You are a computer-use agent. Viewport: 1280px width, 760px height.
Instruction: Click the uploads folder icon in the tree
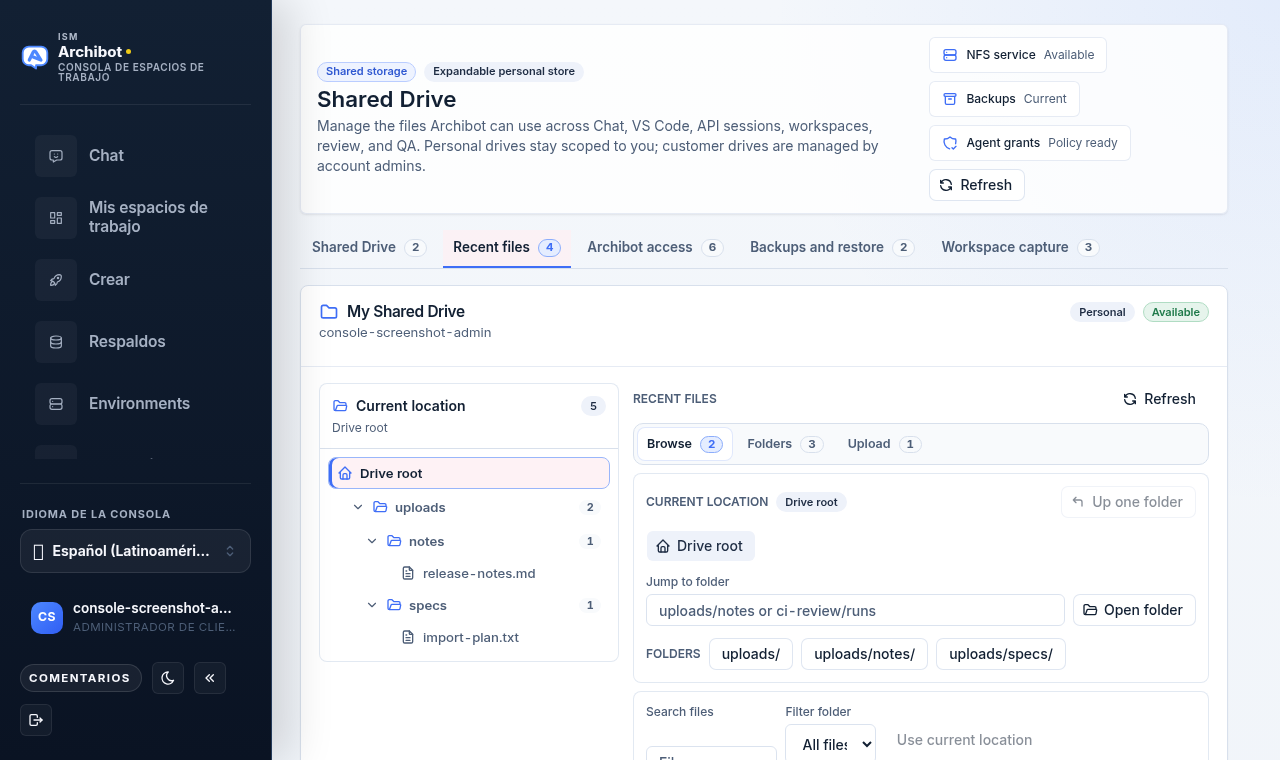tap(380, 508)
